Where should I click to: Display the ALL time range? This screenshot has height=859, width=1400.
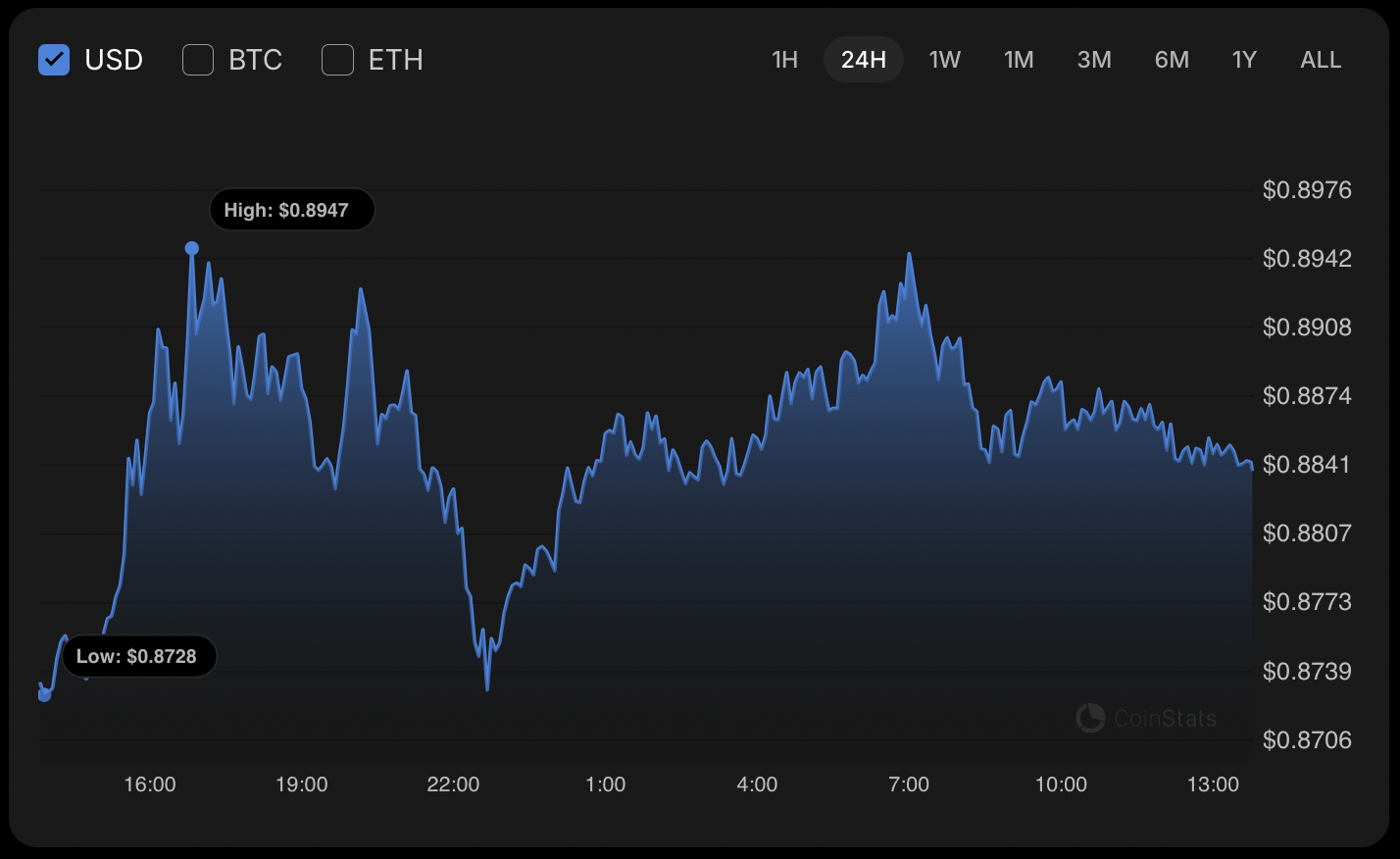coord(1321,60)
